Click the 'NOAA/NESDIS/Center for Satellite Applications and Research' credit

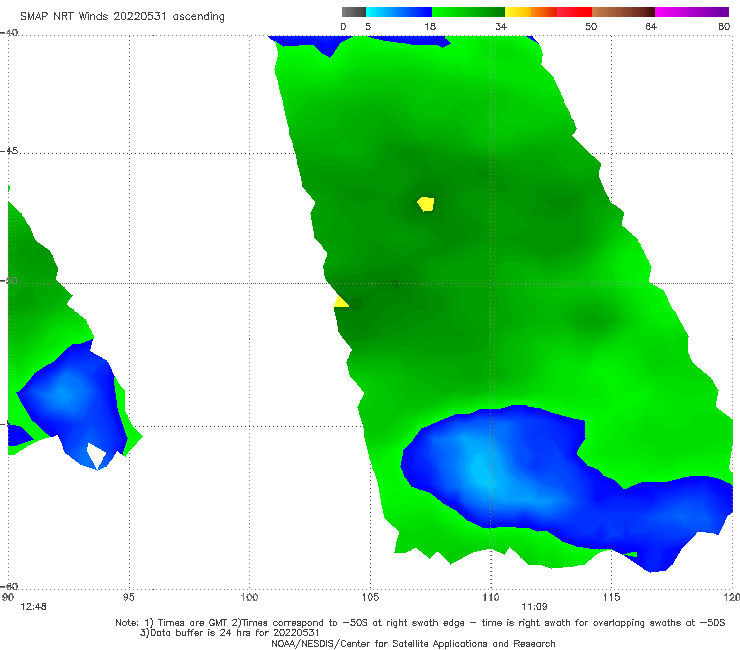pyautogui.click(x=413, y=644)
